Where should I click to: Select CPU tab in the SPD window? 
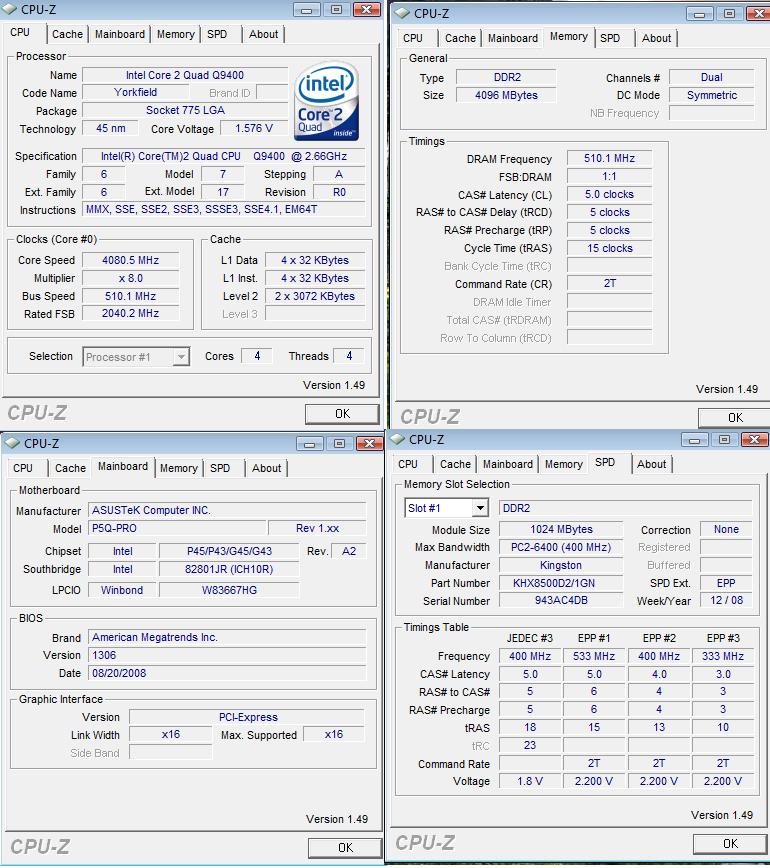pos(408,464)
